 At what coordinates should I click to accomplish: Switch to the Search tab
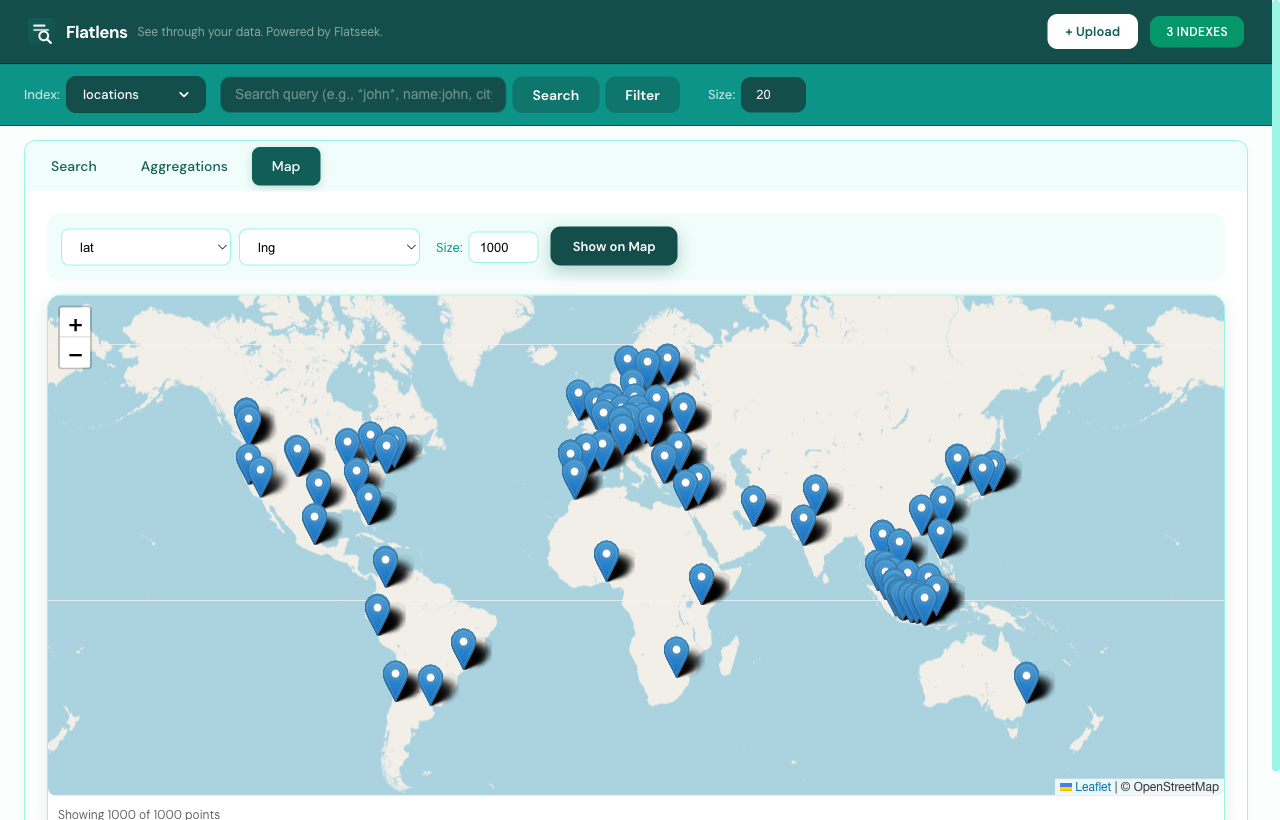click(74, 166)
